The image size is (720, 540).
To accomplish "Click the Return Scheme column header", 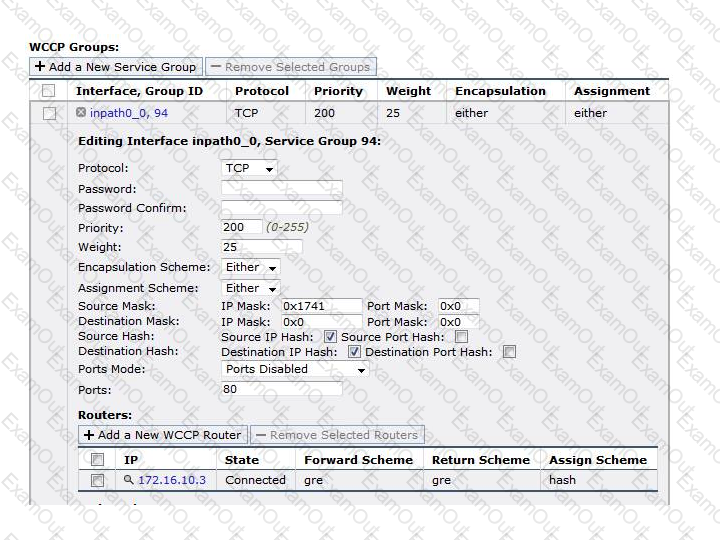I will 480,460.
